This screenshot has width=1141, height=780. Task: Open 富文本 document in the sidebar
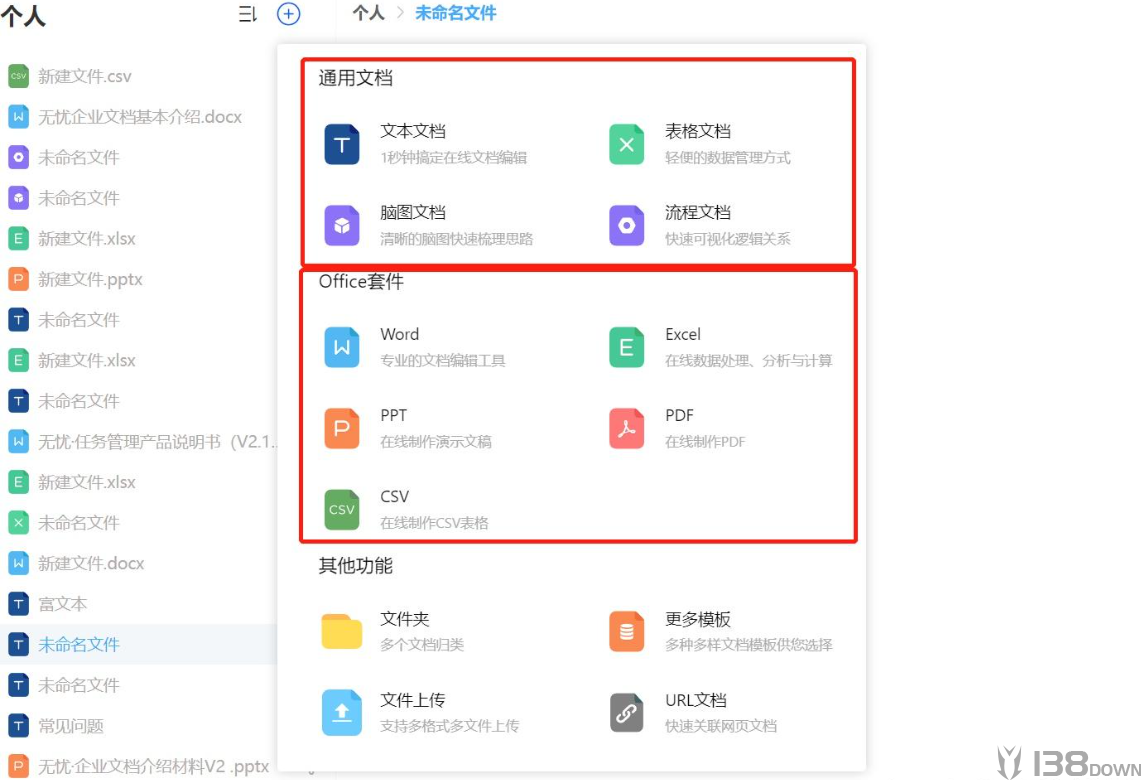[x=63, y=604]
